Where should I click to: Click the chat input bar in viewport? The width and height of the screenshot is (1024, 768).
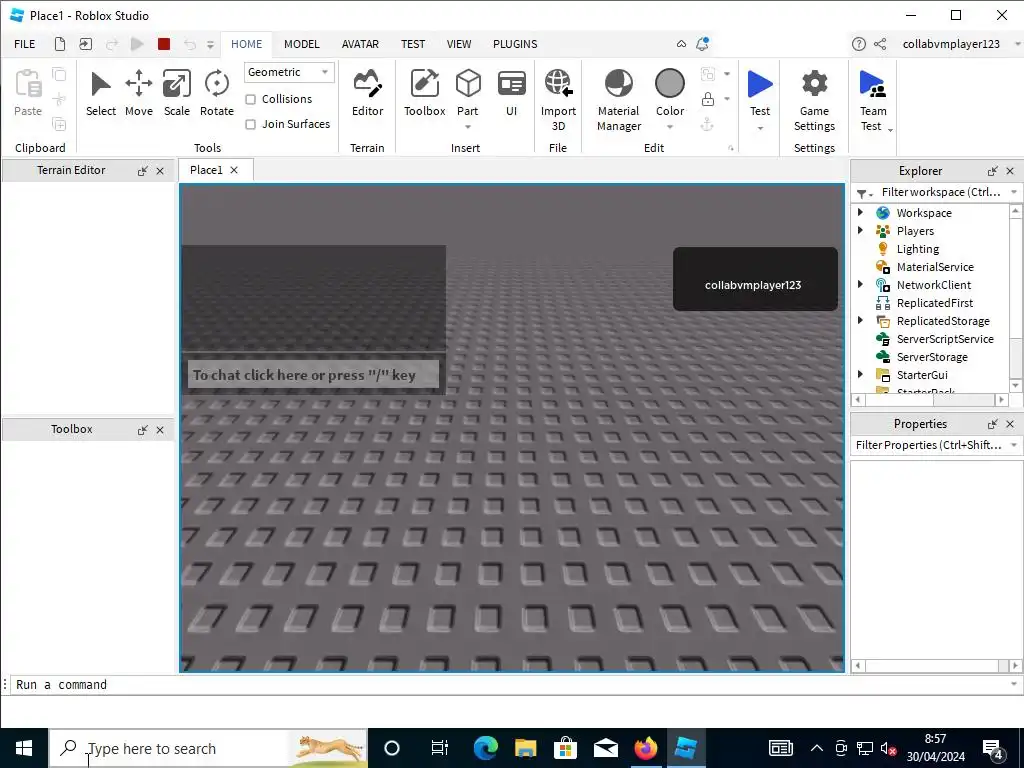pyautogui.click(x=313, y=375)
